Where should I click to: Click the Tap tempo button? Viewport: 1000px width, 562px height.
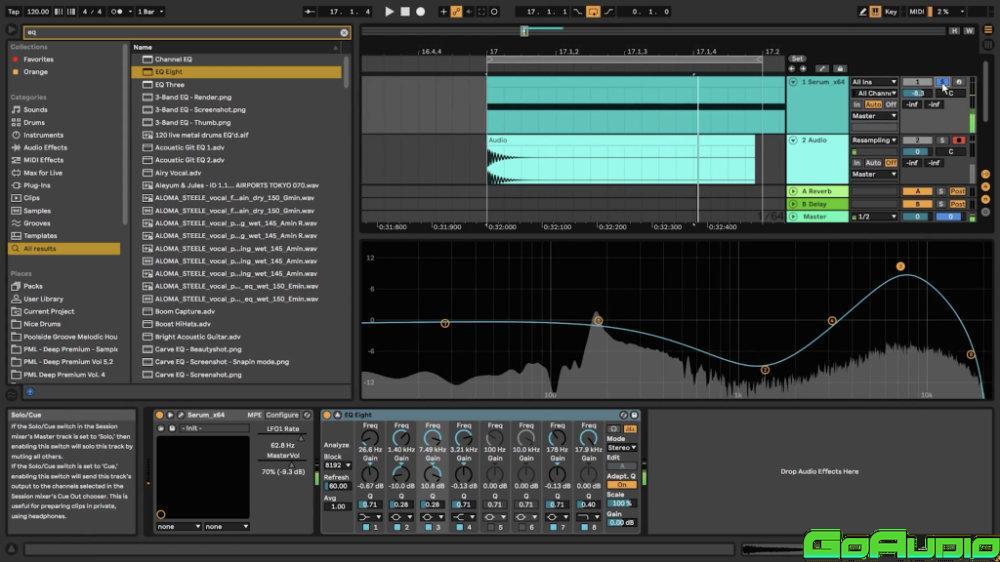[x=13, y=11]
